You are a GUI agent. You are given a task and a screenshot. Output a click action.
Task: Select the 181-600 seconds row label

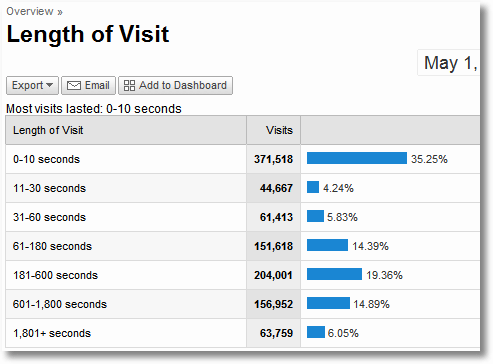click(55, 275)
